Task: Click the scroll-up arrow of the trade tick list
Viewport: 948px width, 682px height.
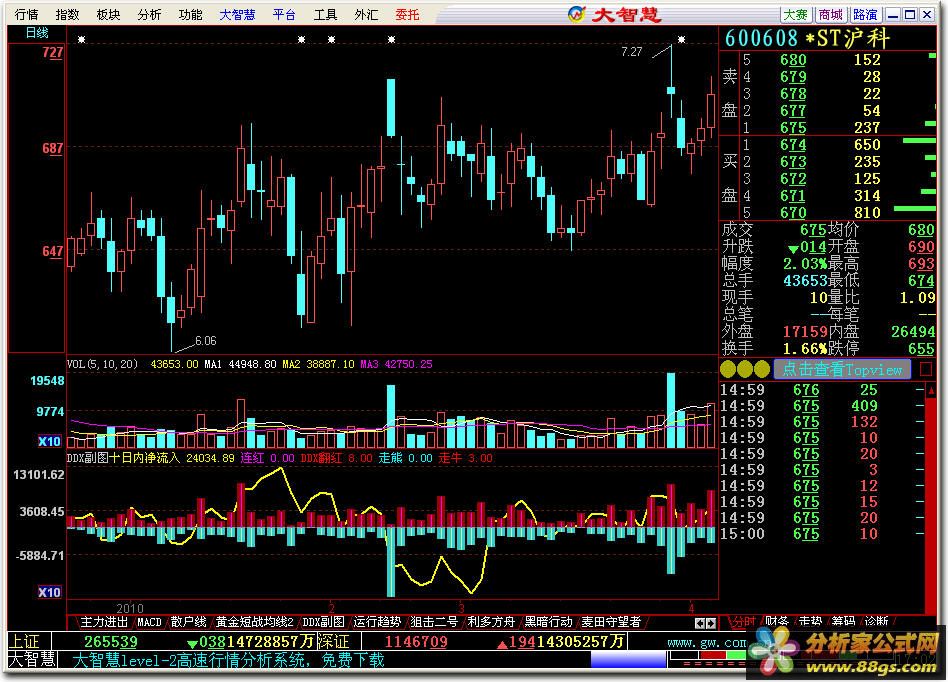Action: coord(931,391)
